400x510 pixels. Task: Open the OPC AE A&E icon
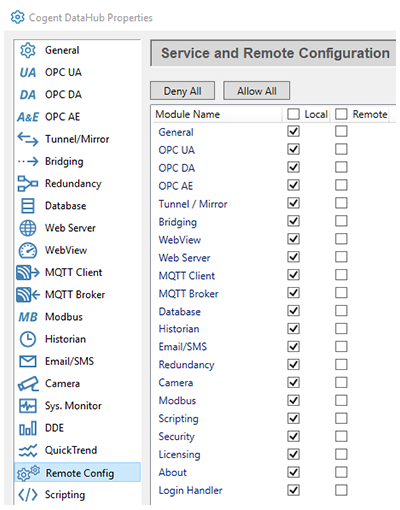(28, 117)
